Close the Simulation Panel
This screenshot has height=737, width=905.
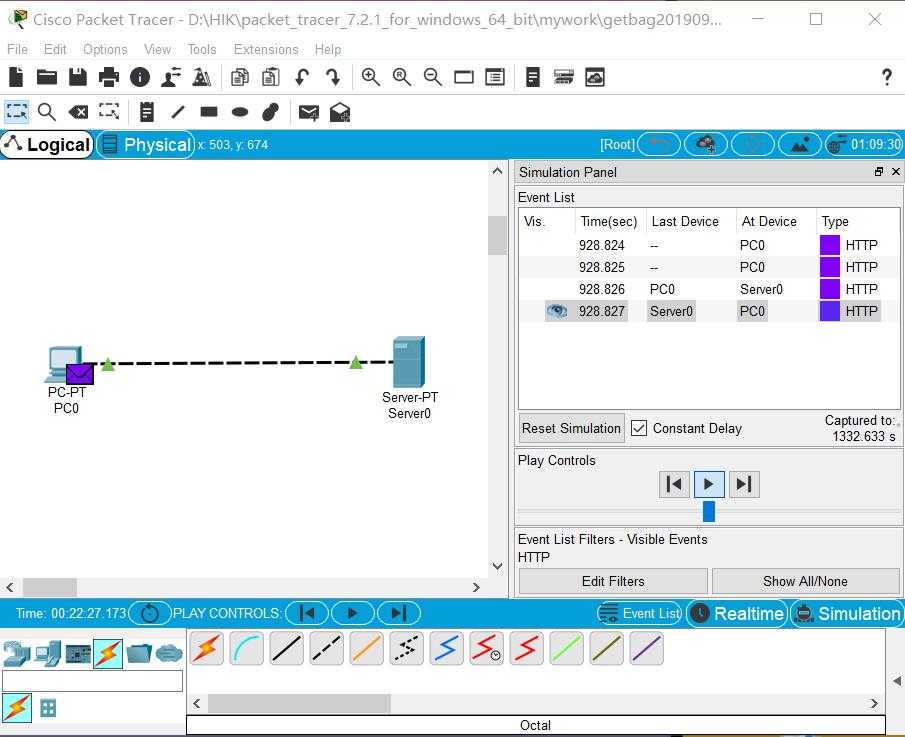896,171
